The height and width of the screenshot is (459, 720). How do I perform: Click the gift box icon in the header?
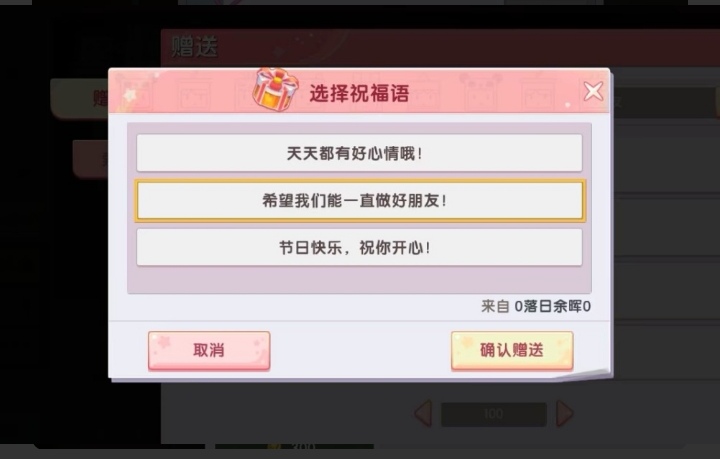coord(275,89)
